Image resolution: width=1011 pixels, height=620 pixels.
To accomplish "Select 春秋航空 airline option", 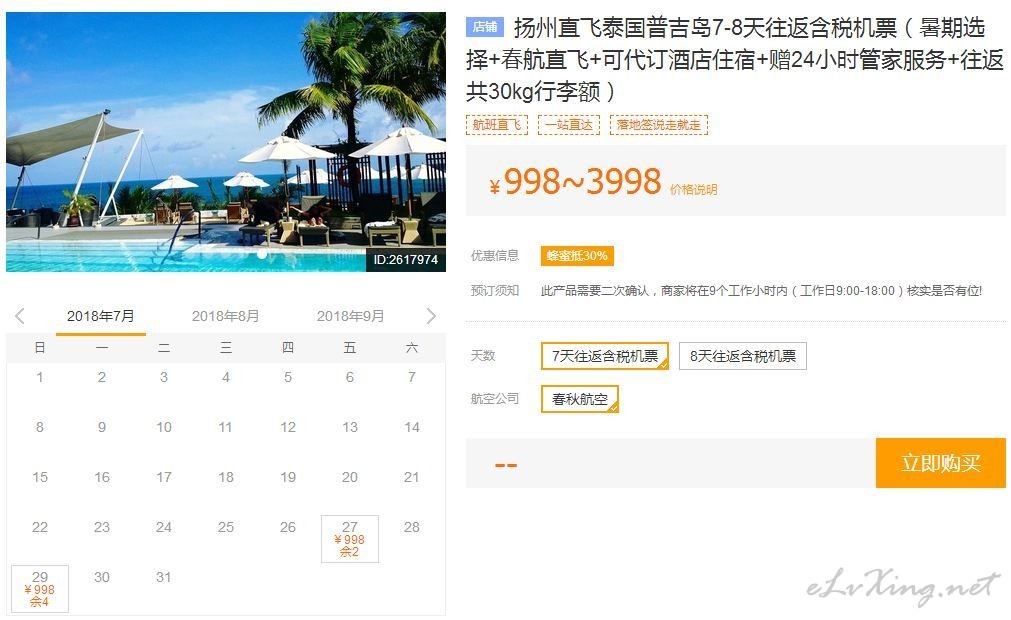I will (580, 399).
